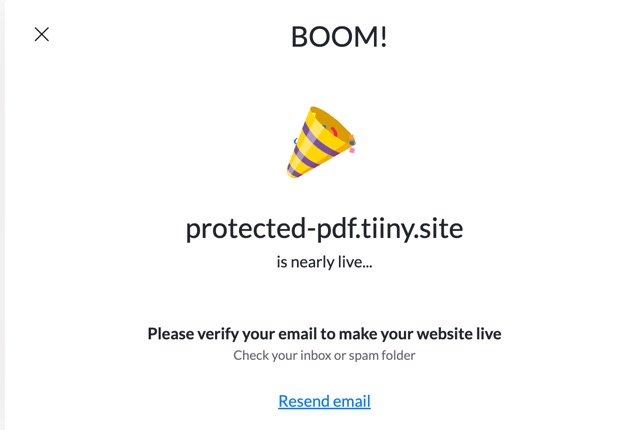
Task: Click the Resend email link
Action: point(324,401)
